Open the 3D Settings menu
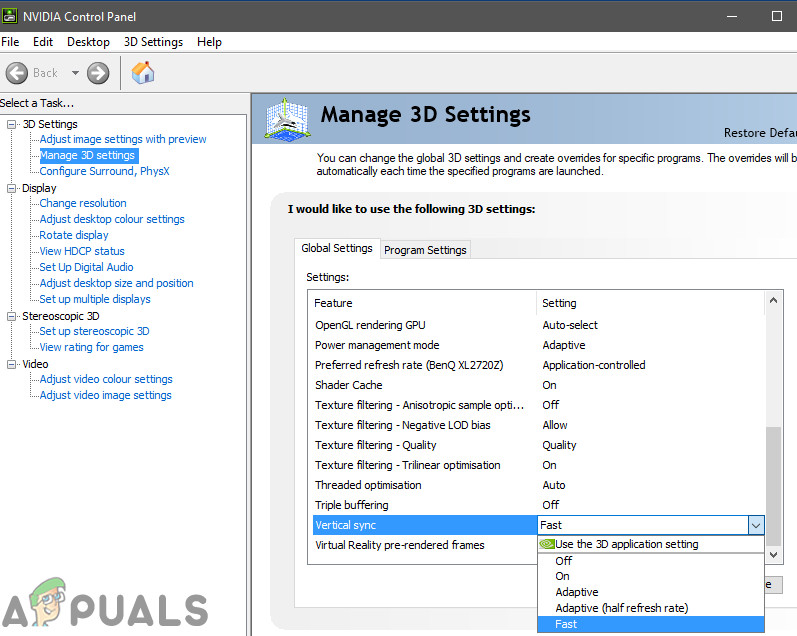Viewport: 797px width, 636px height. 154,42
